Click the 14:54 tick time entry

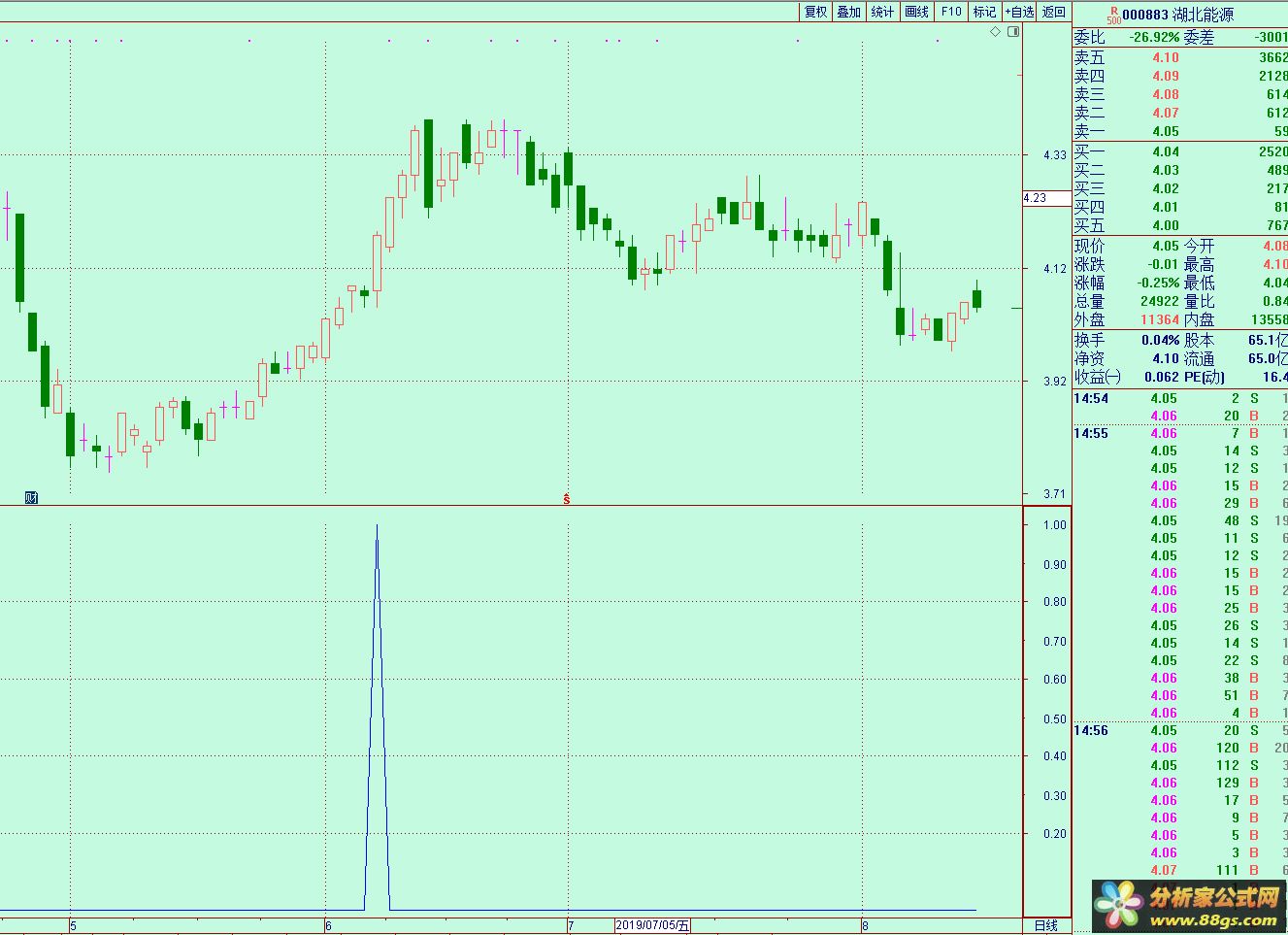coord(1091,398)
